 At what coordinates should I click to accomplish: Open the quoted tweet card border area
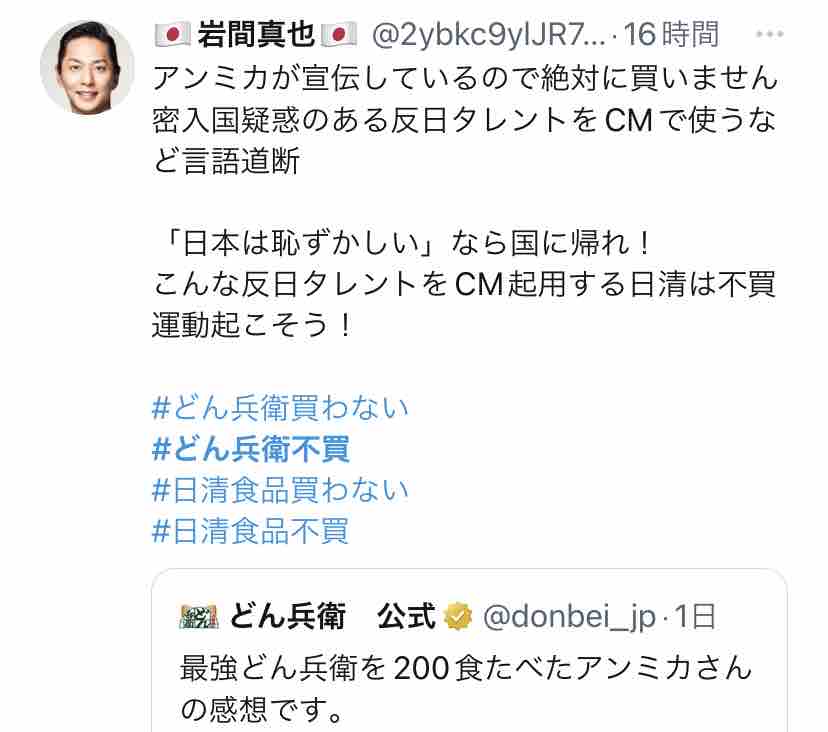pos(469,651)
